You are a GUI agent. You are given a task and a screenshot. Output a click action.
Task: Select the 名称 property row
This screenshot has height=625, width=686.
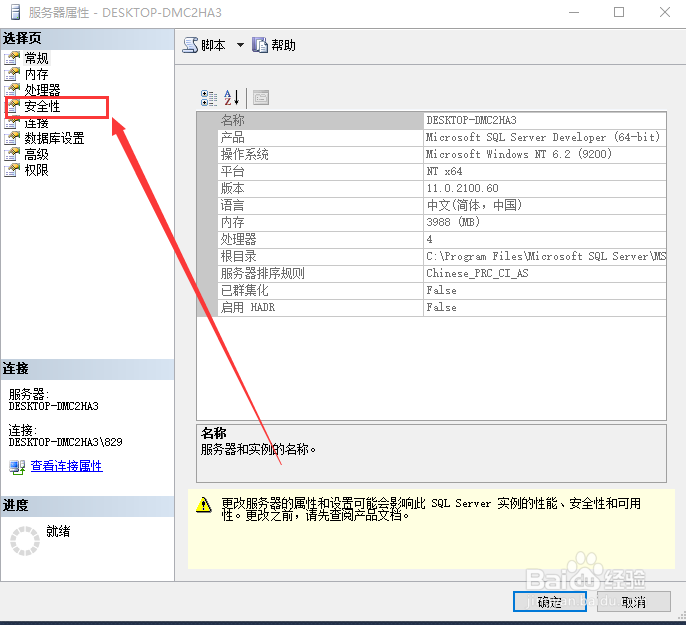click(442, 120)
